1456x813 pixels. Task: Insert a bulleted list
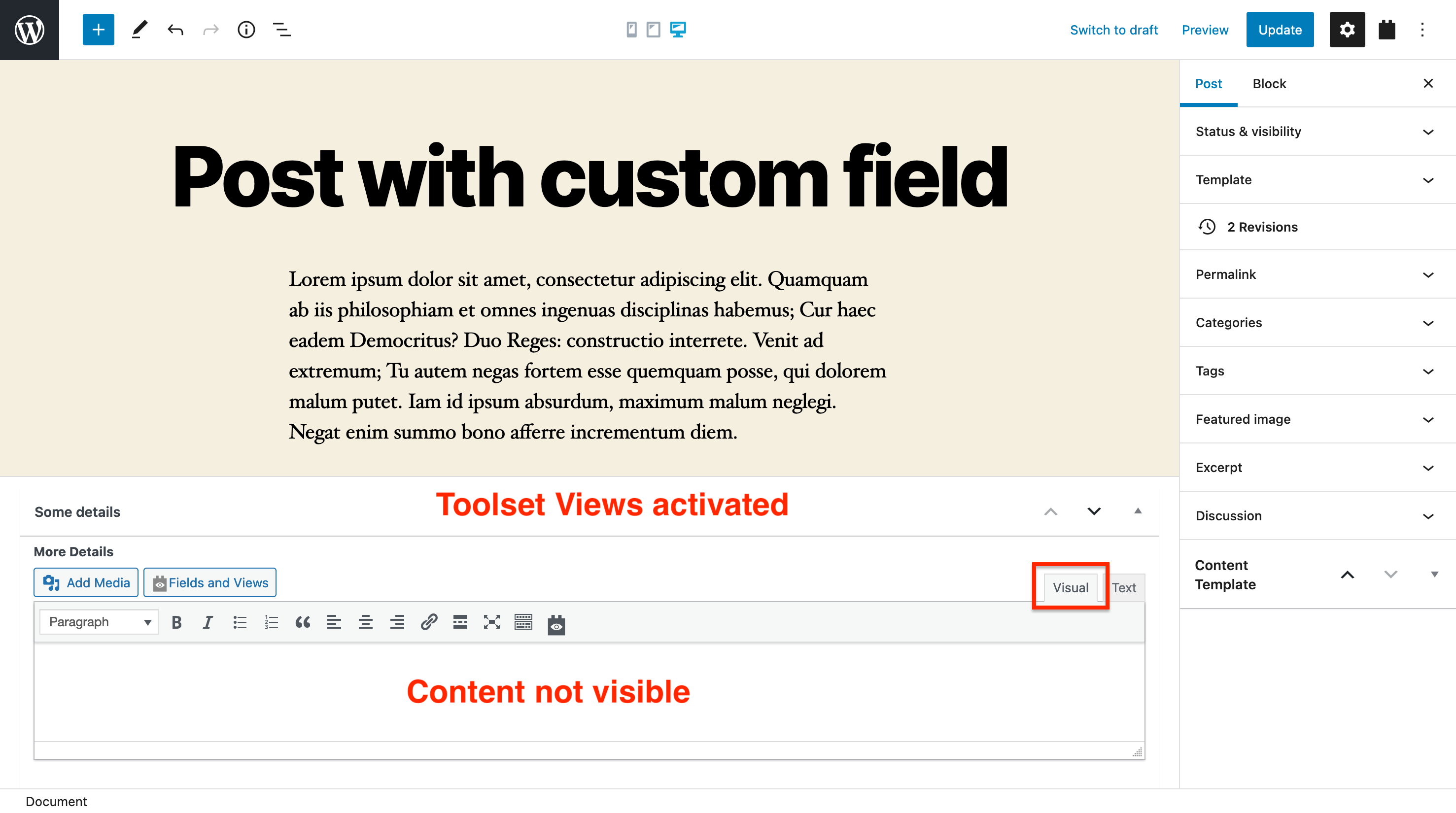tap(240, 623)
